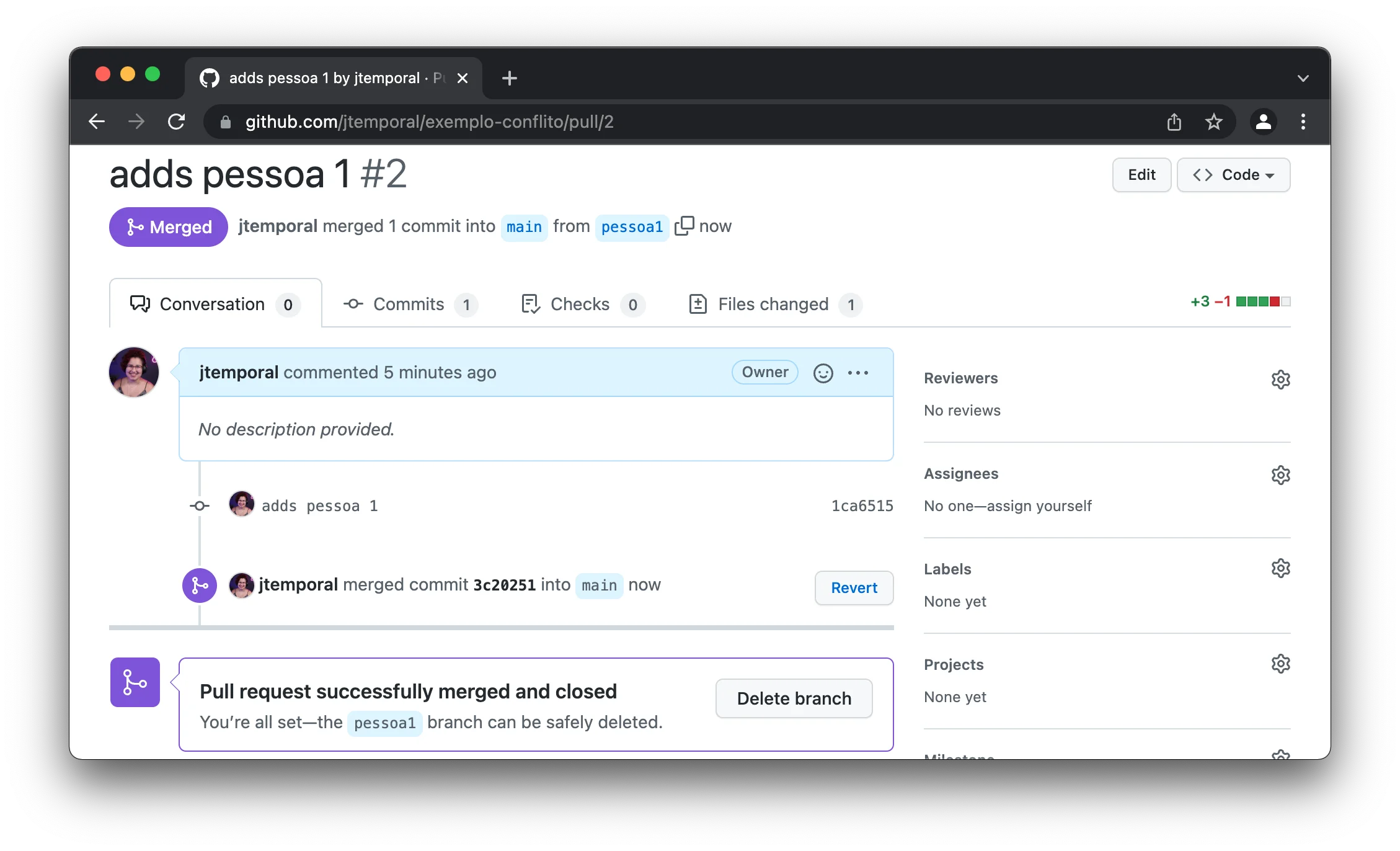Open commit 1ca6515 details
Image resolution: width=1400 pixels, height=851 pixels.
pos(862,506)
